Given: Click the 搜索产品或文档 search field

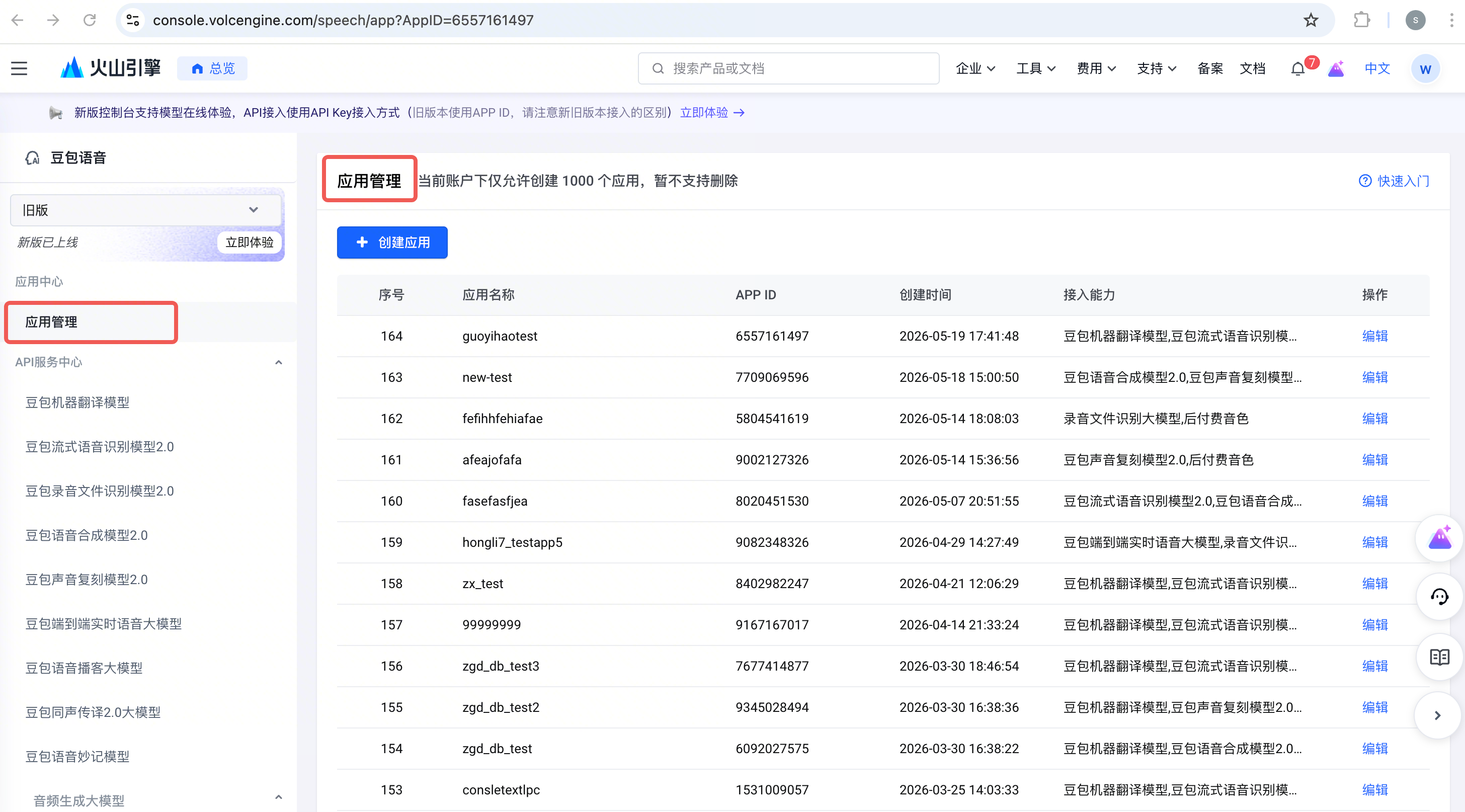Looking at the screenshot, I should [788, 69].
